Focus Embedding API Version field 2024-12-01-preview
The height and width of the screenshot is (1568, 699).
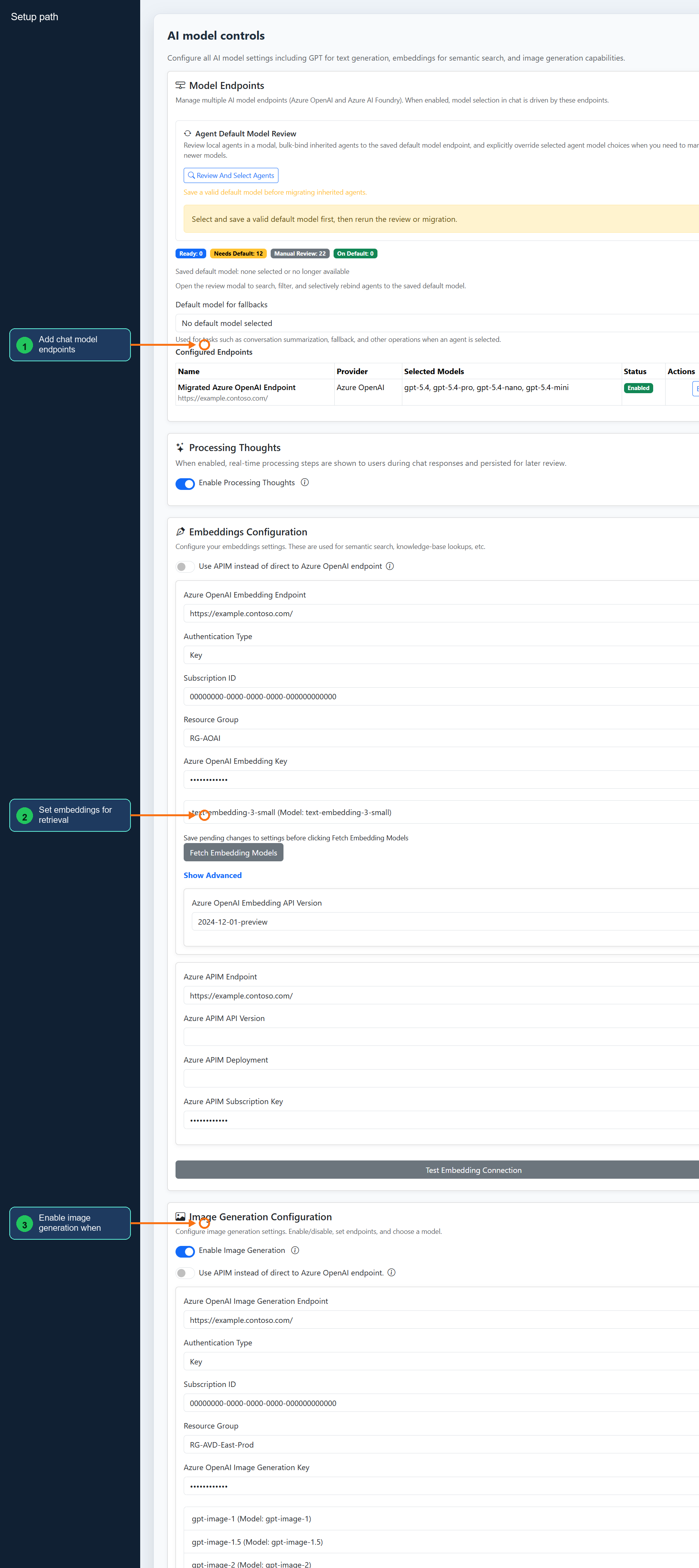pyautogui.click(x=445, y=922)
